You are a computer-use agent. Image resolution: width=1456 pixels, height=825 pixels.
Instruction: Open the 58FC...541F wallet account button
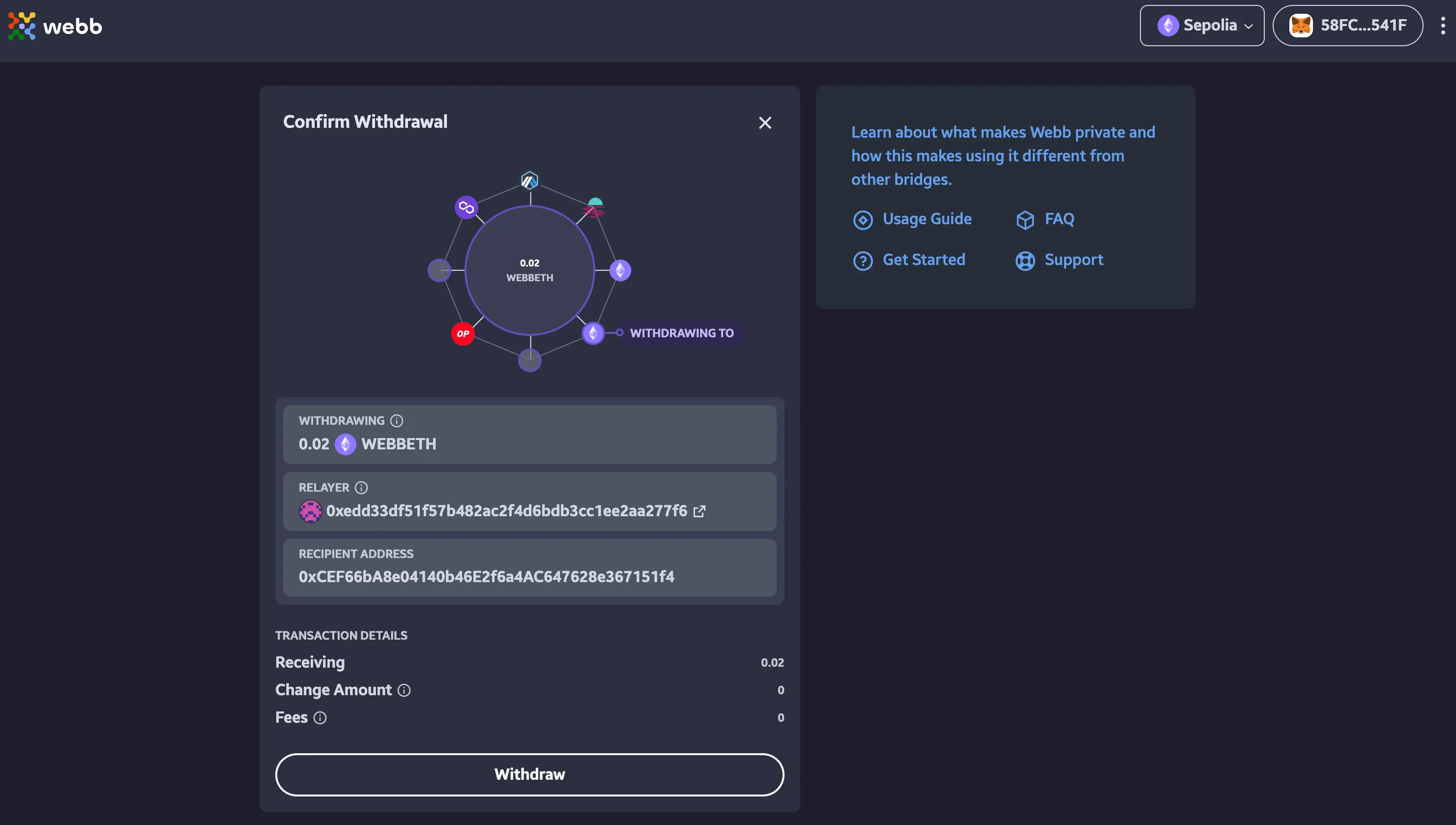(1347, 26)
